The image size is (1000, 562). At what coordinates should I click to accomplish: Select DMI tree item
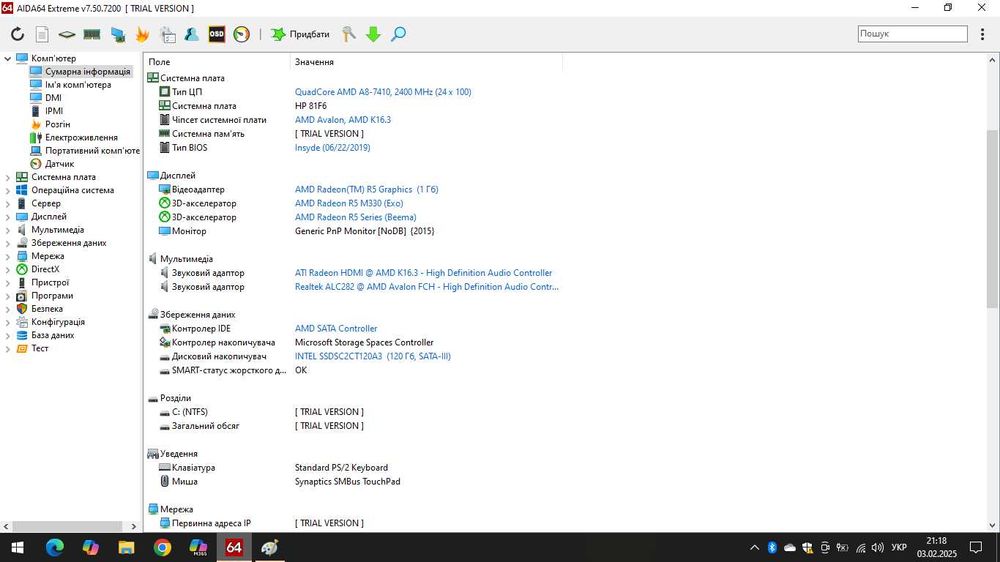(54, 98)
